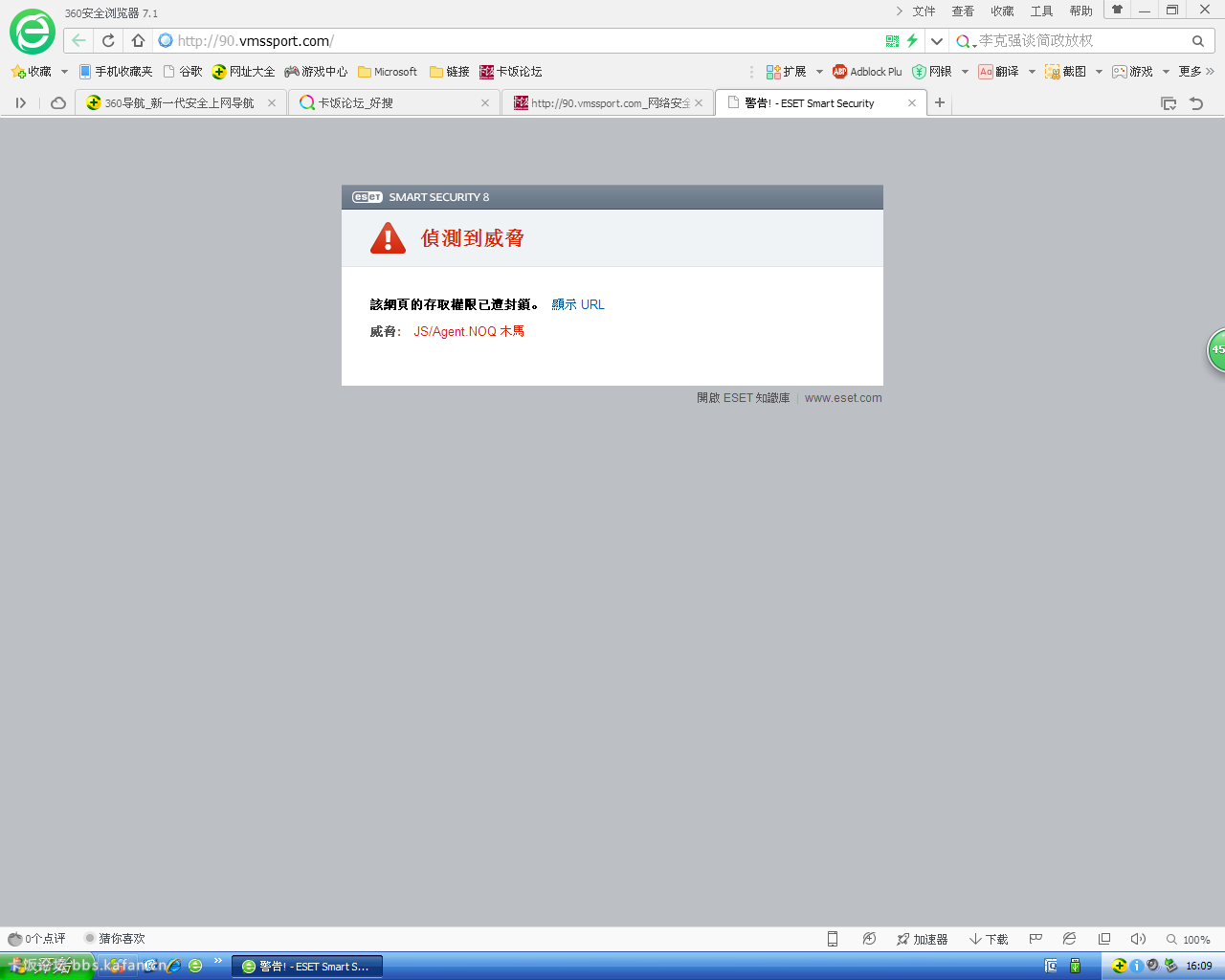The height and width of the screenshot is (980, 1225).
Task: Open 下载 downloads in status bar
Action: (989, 939)
